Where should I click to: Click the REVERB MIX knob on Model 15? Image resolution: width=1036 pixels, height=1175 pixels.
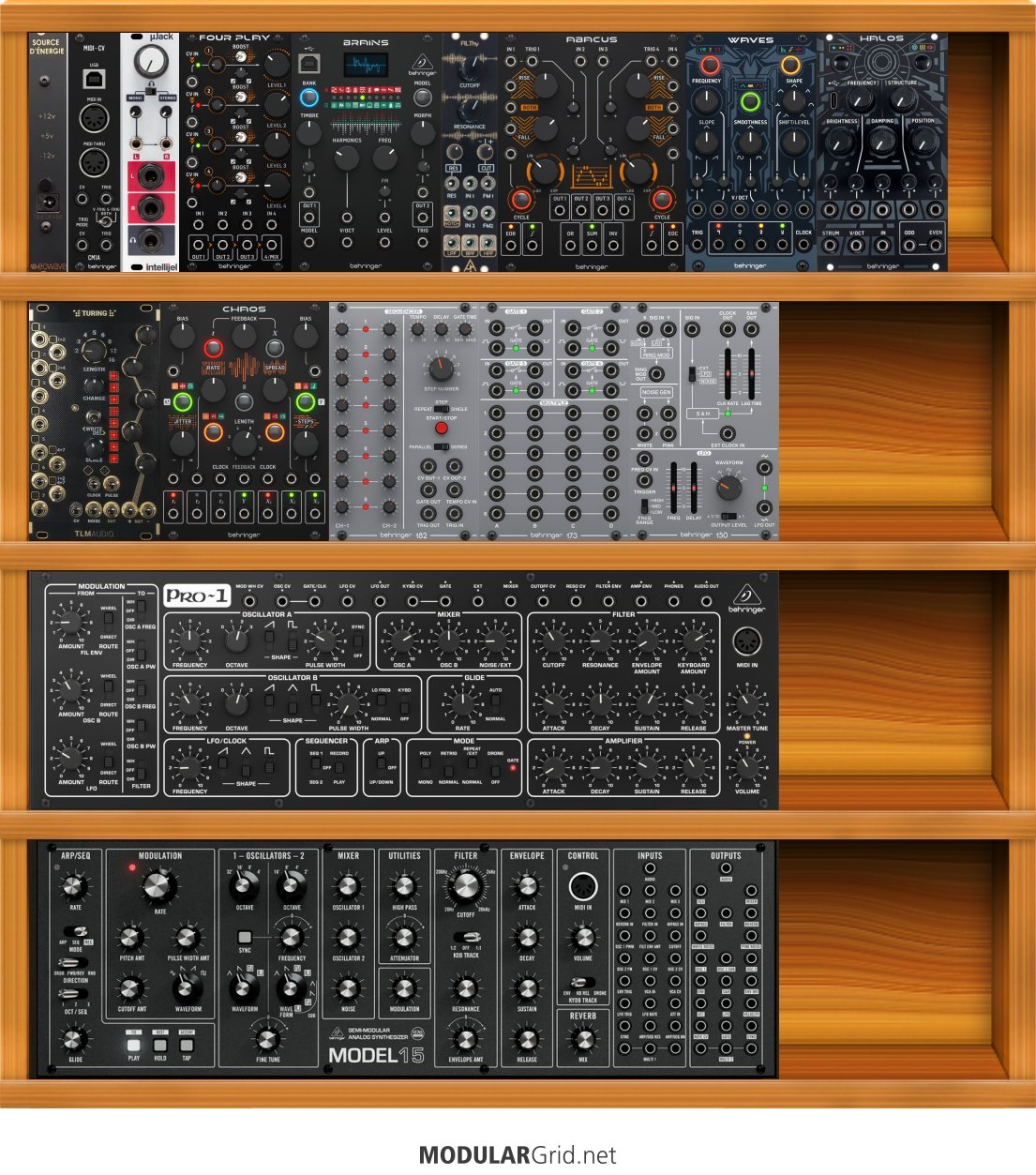[583, 1039]
